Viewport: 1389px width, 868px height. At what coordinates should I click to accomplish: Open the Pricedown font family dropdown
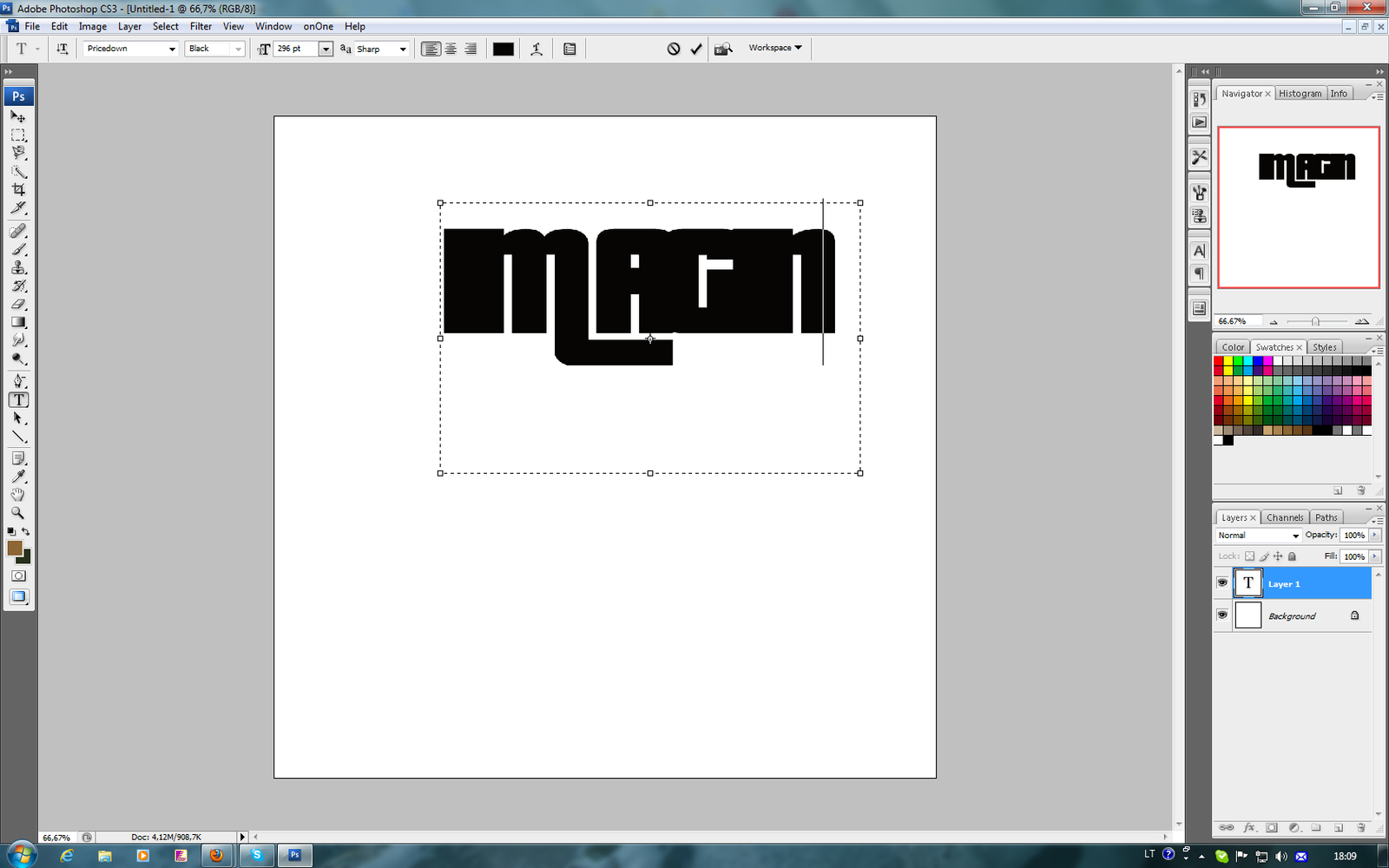(171, 49)
